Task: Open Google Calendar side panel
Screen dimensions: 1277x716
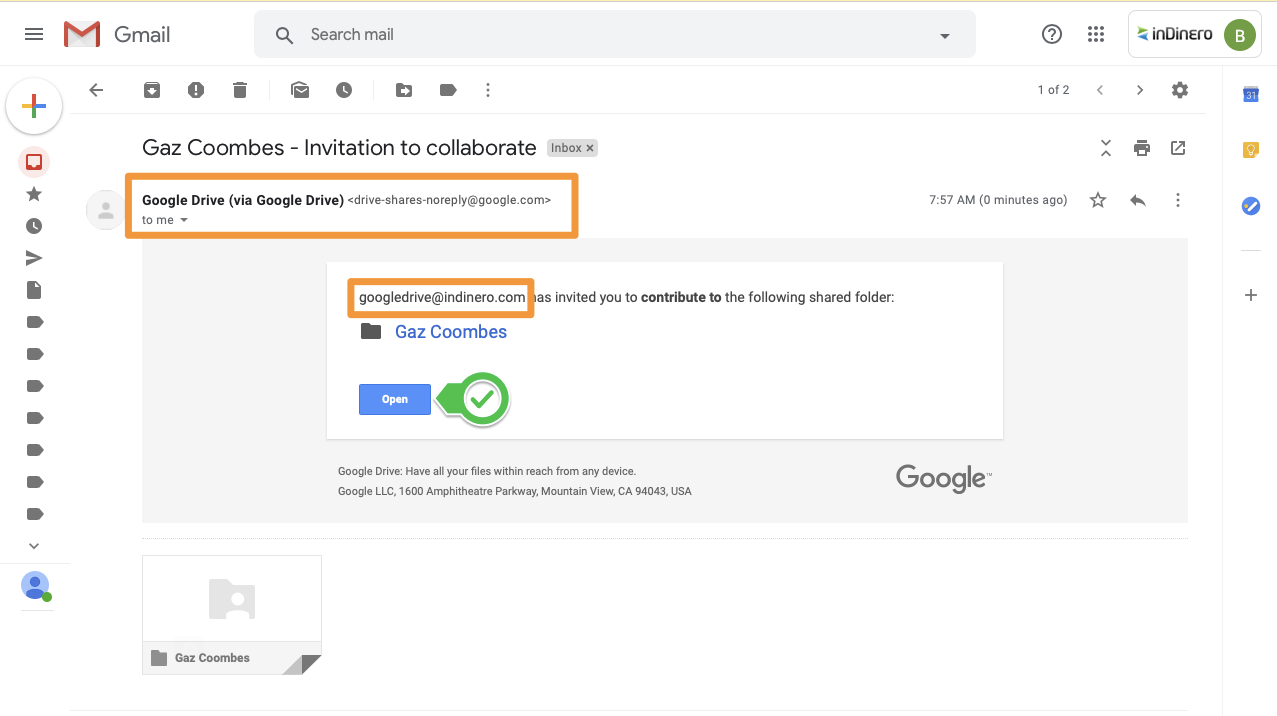Action: point(1250,95)
